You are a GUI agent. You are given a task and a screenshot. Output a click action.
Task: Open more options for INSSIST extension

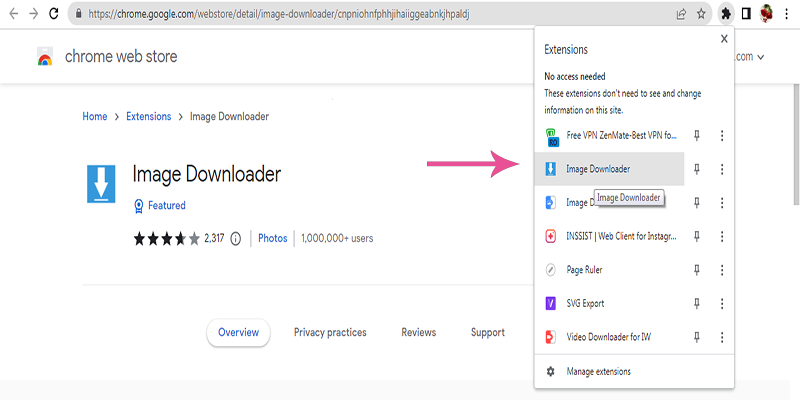pyautogui.click(x=722, y=236)
